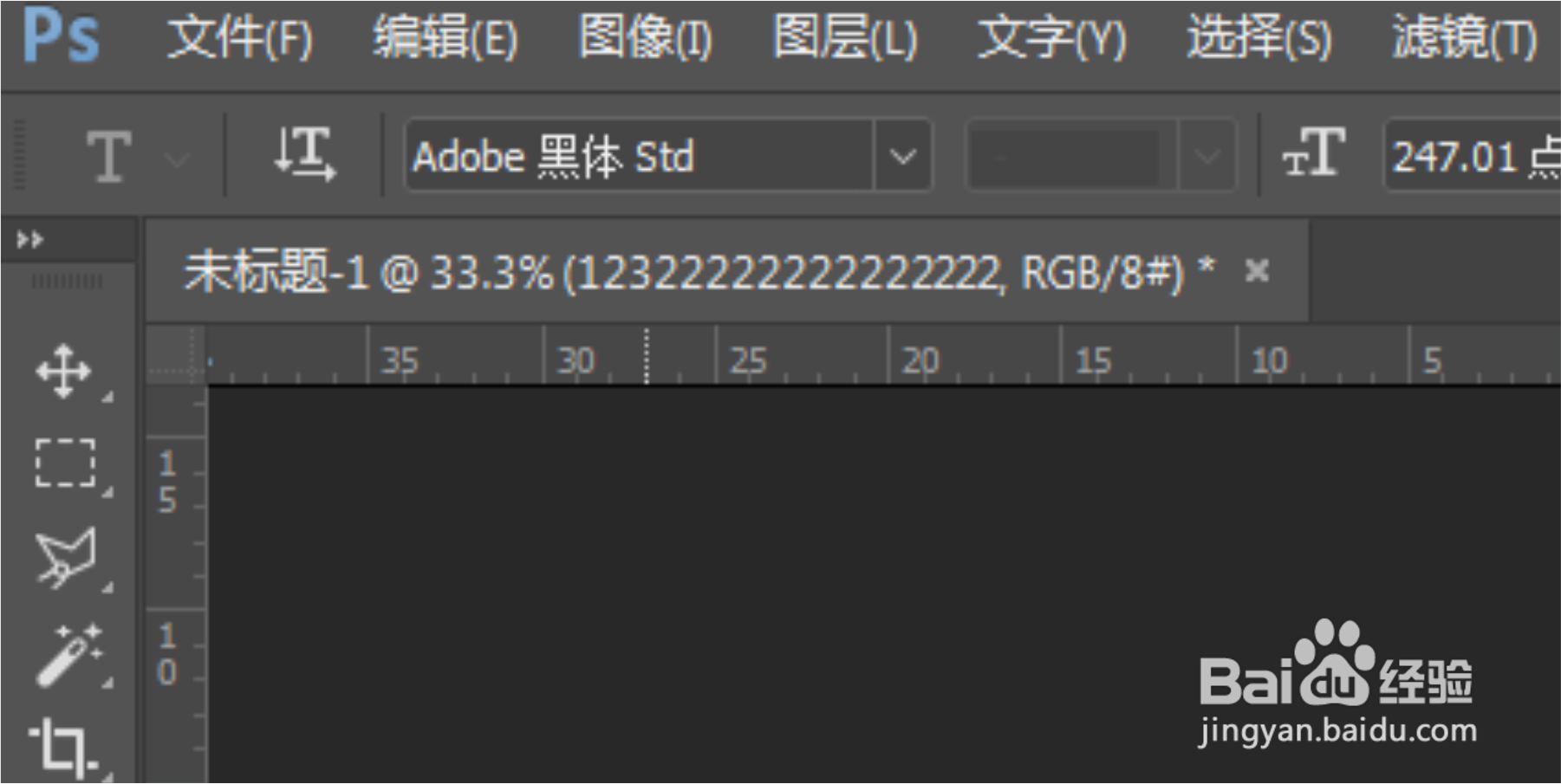Click the Type tool preset icon
The width and height of the screenshot is (1561, 784).
click(x=109, y=157)
